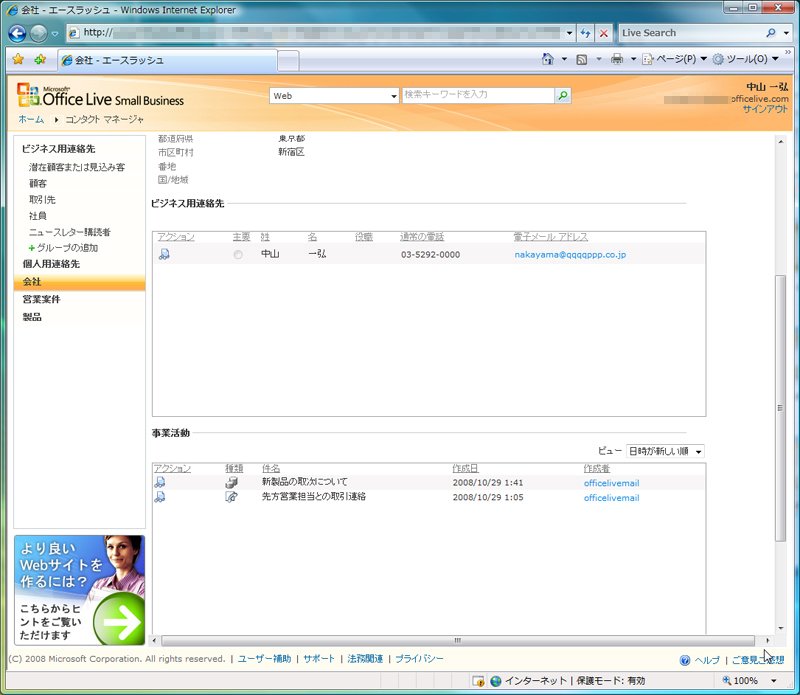Viewport: 800px width, 695px height.
Task: Click action icon for 新製品の取次について row
Action: pyautogui.click(x=160, y=482)
